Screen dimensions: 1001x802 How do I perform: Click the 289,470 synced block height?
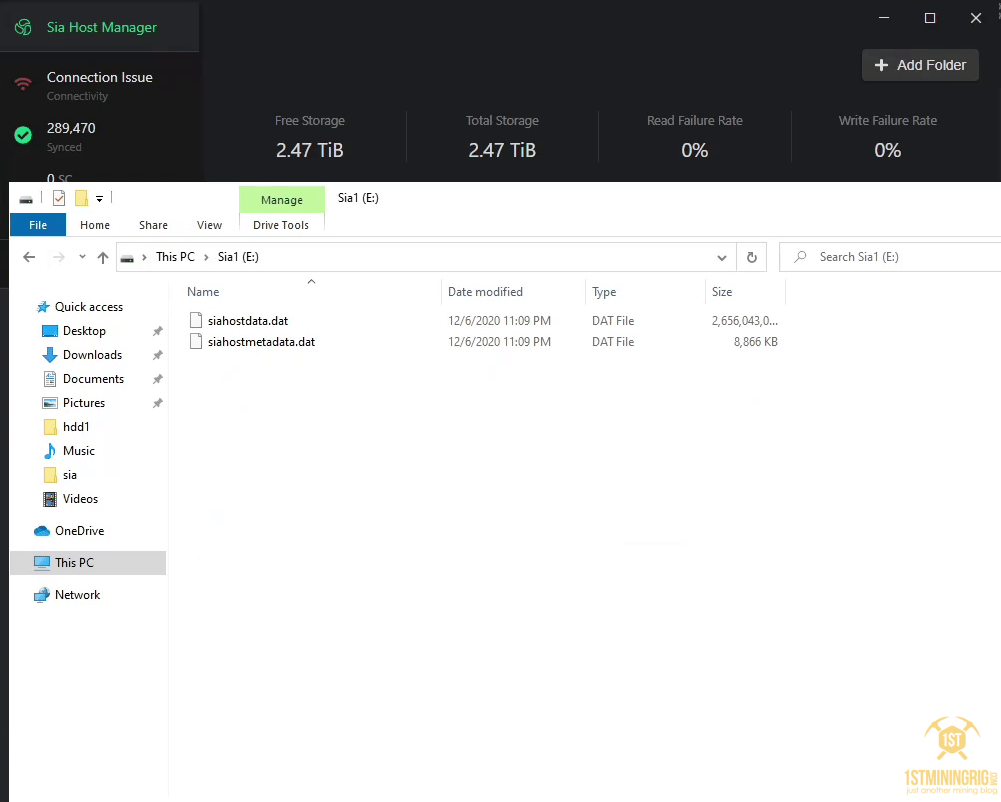point(71,128)
